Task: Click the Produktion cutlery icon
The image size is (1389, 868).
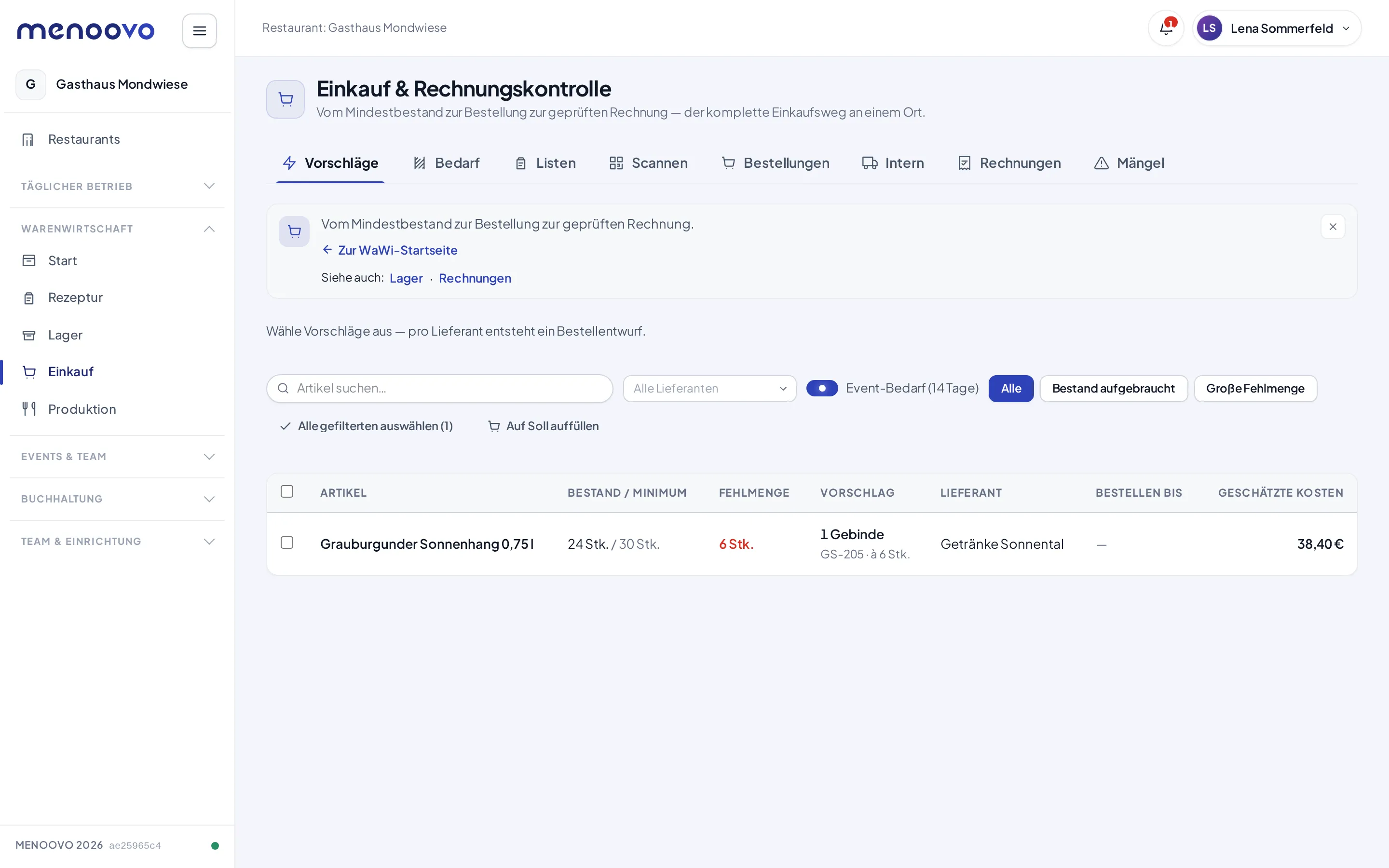Action: pyautogui.click(x=29, y=409)
